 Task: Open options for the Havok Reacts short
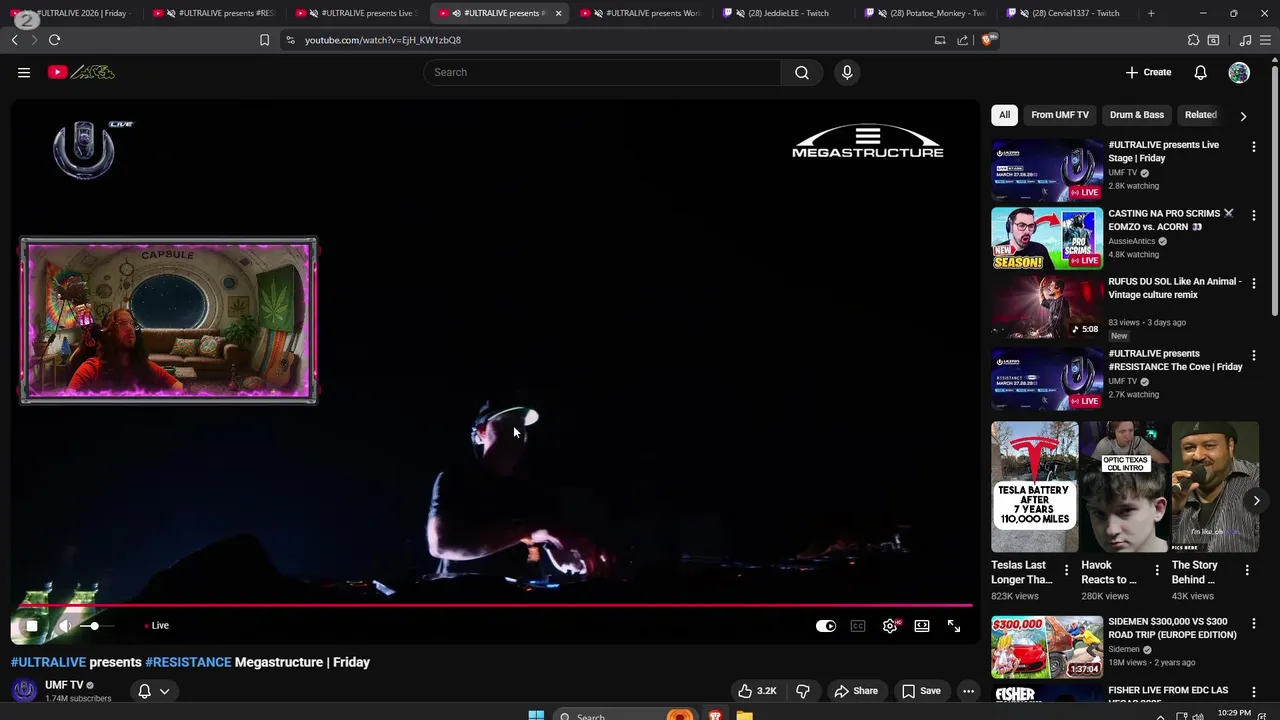tap(1157, 570)
